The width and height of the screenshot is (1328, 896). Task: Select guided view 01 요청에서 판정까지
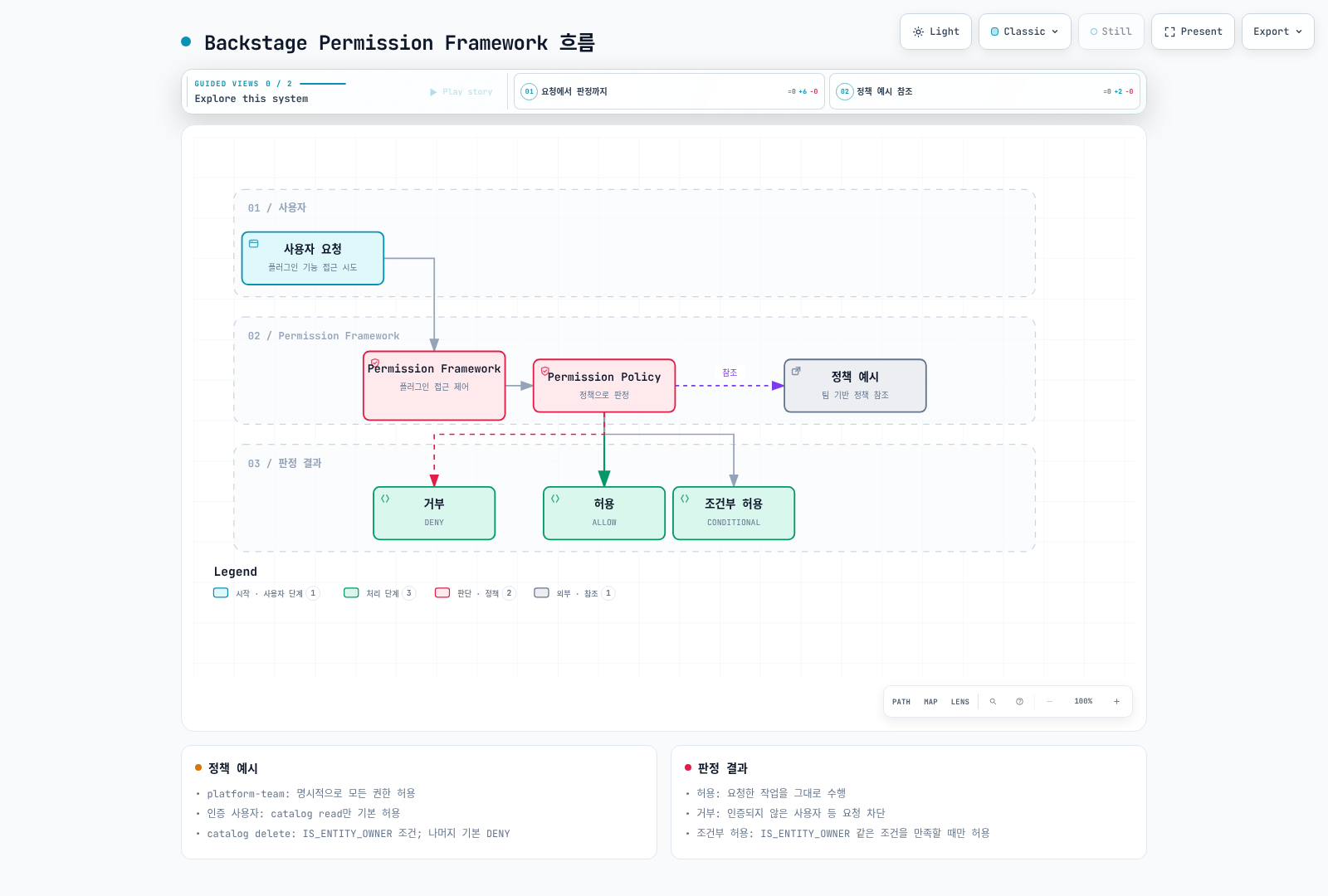(669, 91)
